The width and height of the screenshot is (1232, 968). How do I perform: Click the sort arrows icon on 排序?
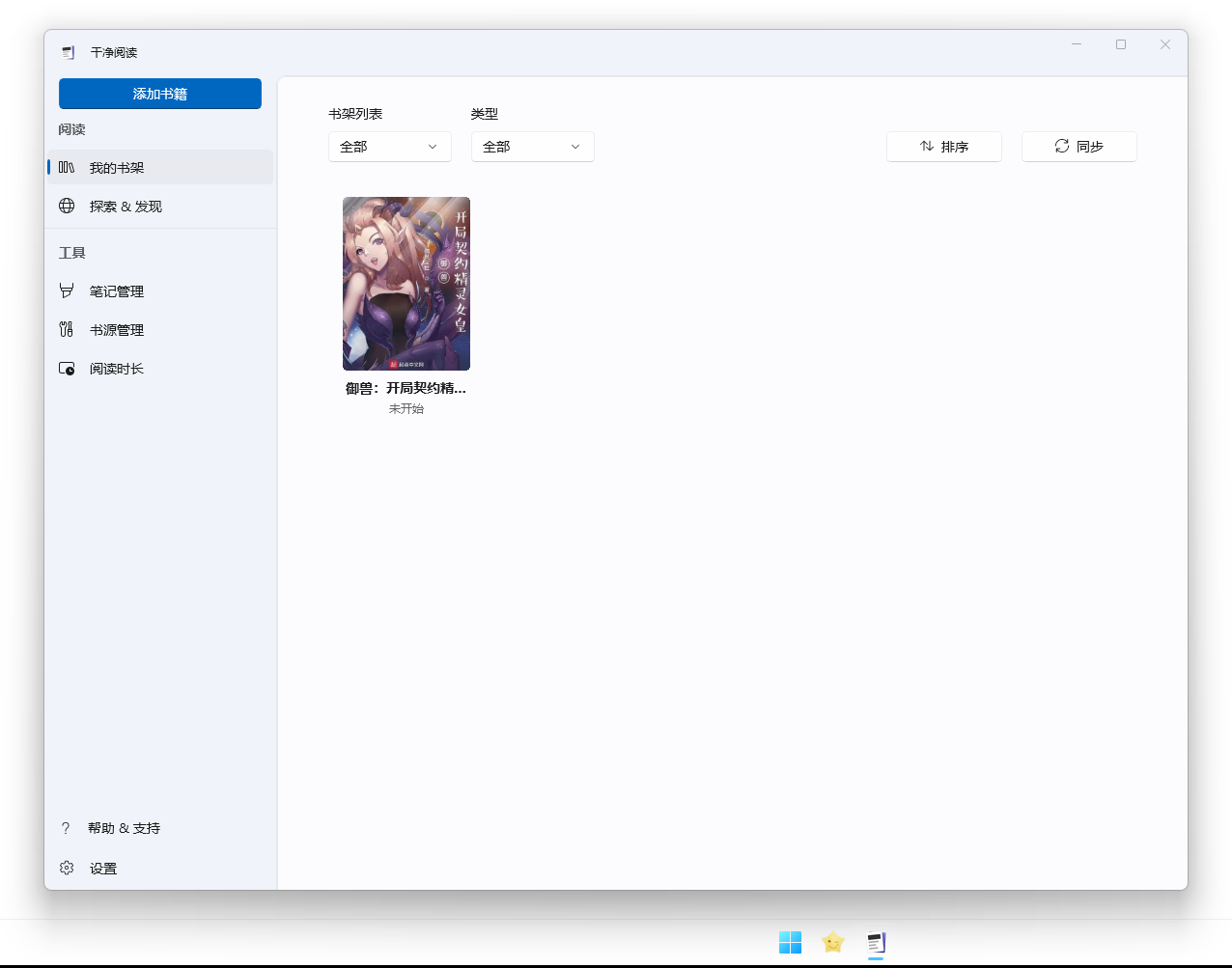(928, 146)
